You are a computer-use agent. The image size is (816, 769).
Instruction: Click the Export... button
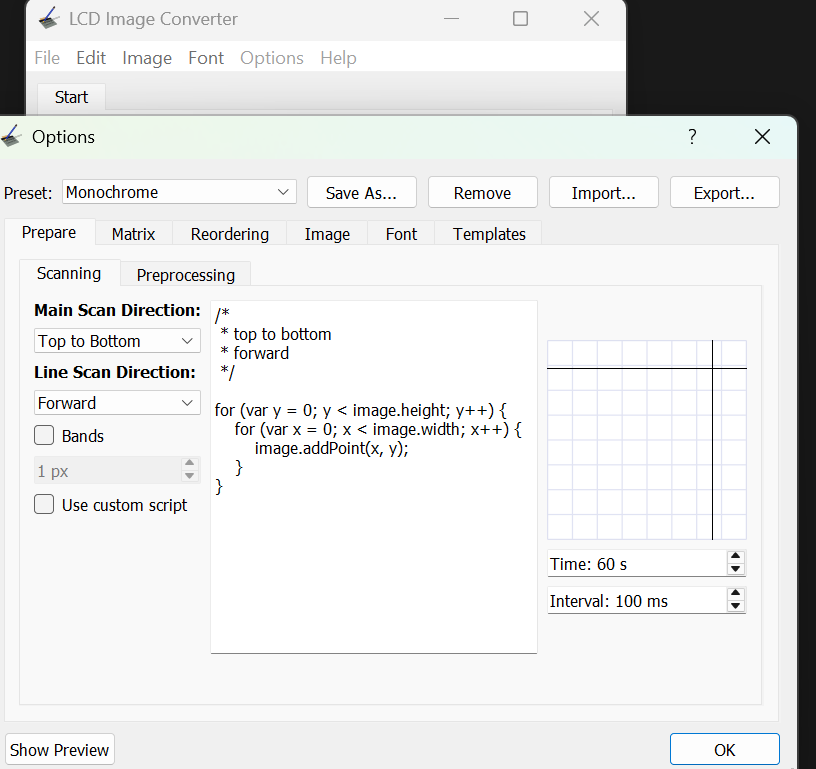[724, 193]
